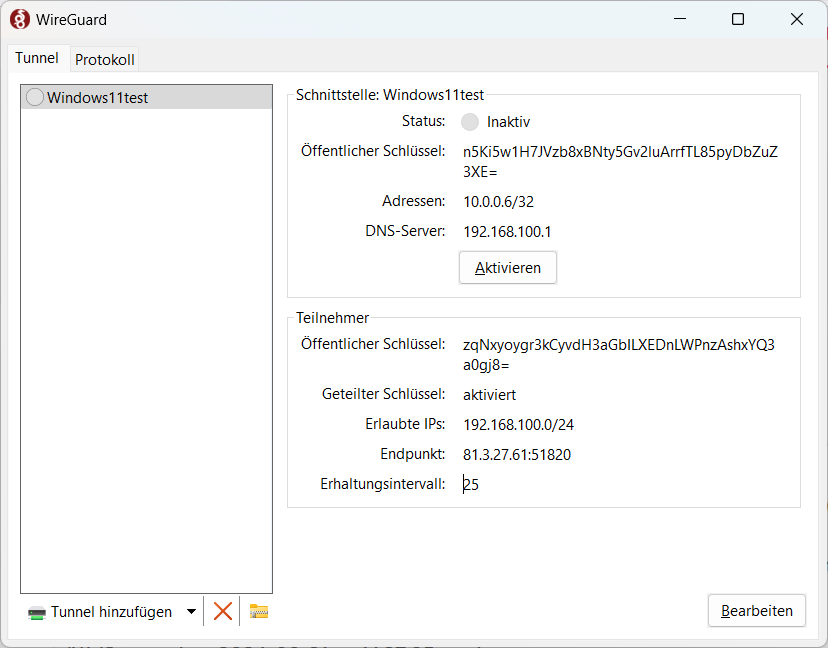Click the Inaktiv status text
The image size is (828, 648).
pyautogui.click(x=508, y=122)
